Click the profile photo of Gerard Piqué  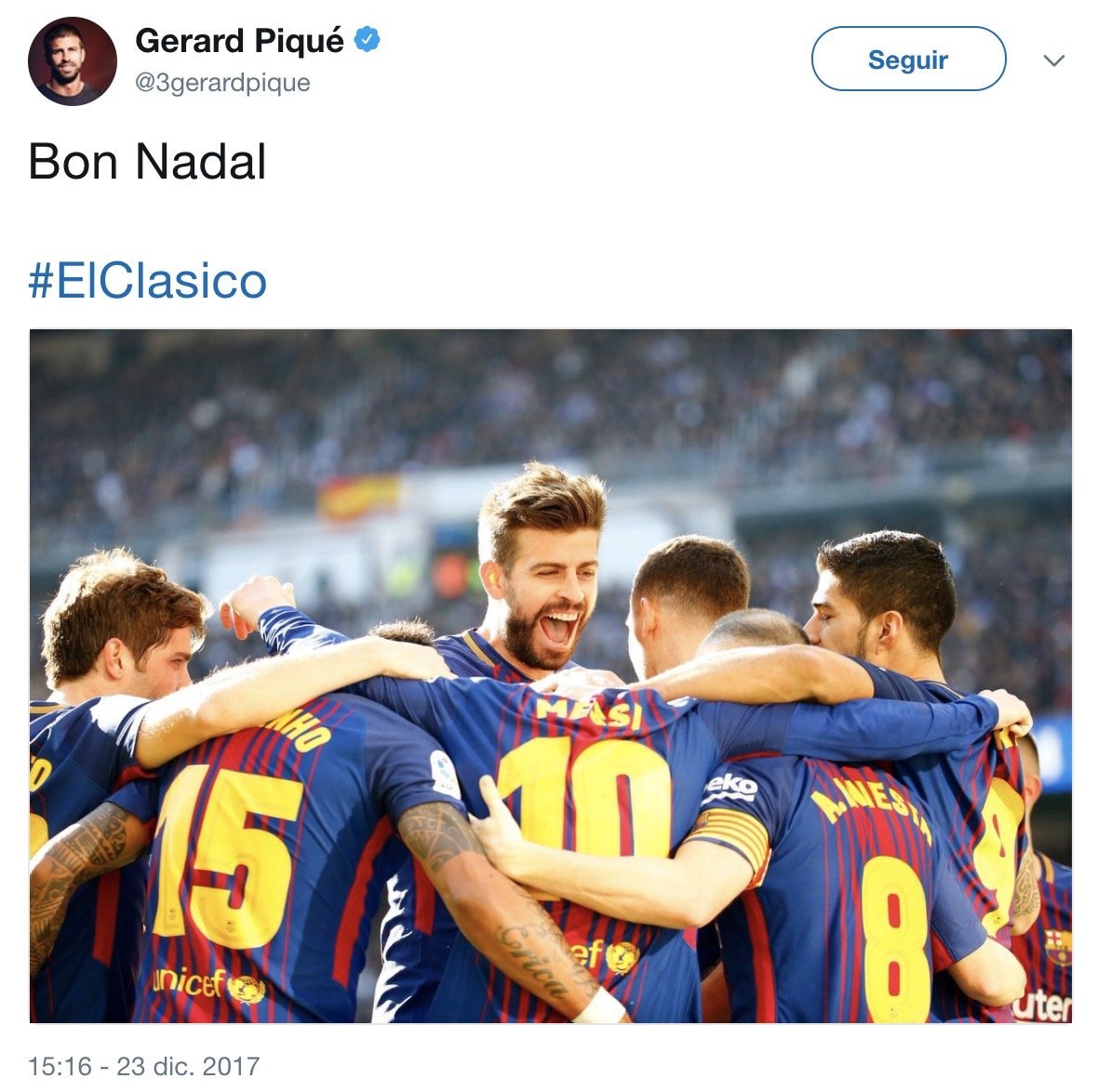73,58
